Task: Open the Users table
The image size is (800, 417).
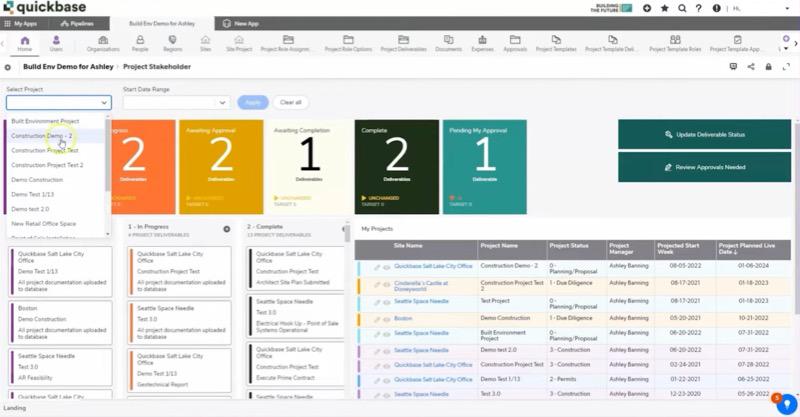Action: click(x=56, y=43)
